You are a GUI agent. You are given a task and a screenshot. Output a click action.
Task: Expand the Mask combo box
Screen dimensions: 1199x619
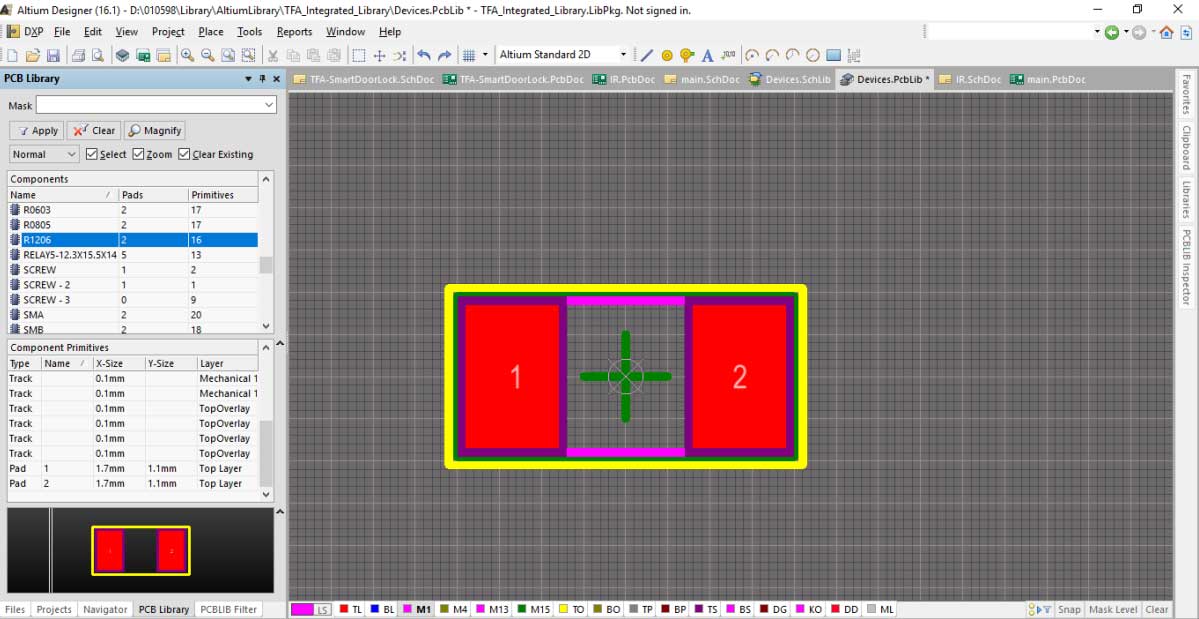tap(269, 105)
